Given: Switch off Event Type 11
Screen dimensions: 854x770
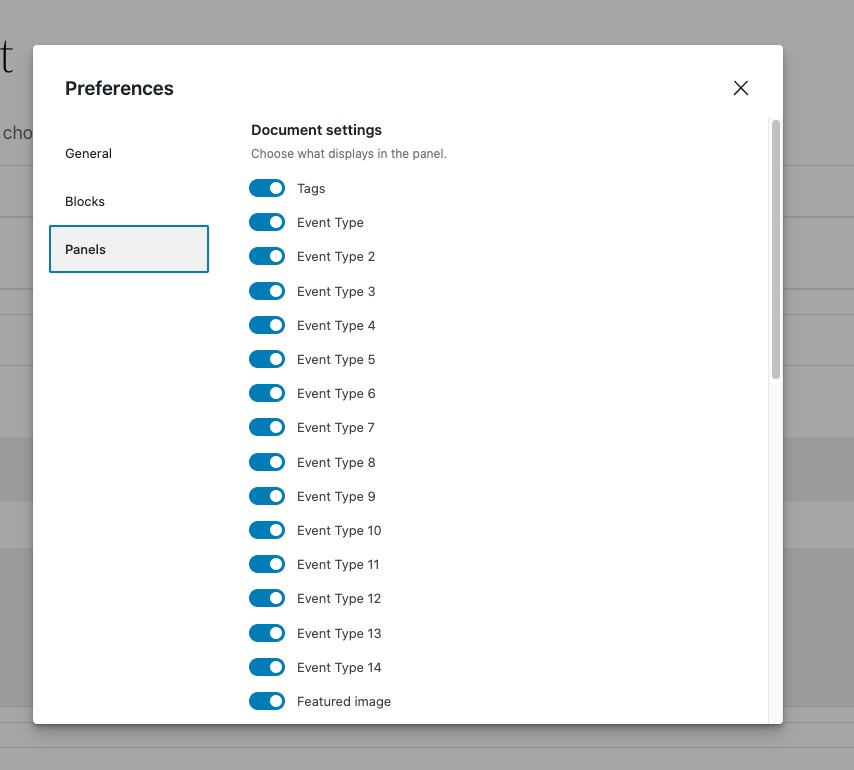Looking at the screenshot, I should (x=267, y=564).
